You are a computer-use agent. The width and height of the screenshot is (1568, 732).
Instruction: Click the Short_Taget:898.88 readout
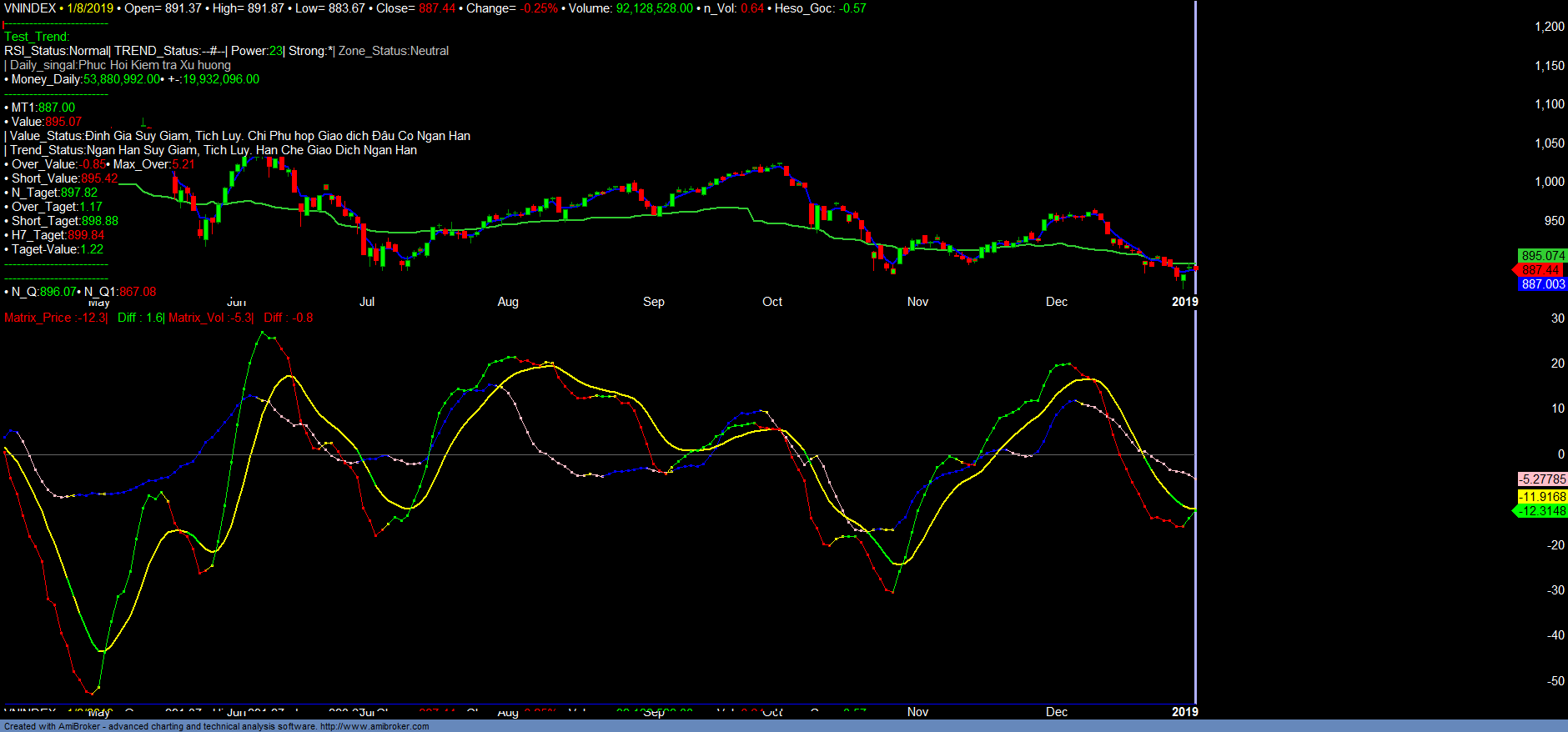(64, 221)
